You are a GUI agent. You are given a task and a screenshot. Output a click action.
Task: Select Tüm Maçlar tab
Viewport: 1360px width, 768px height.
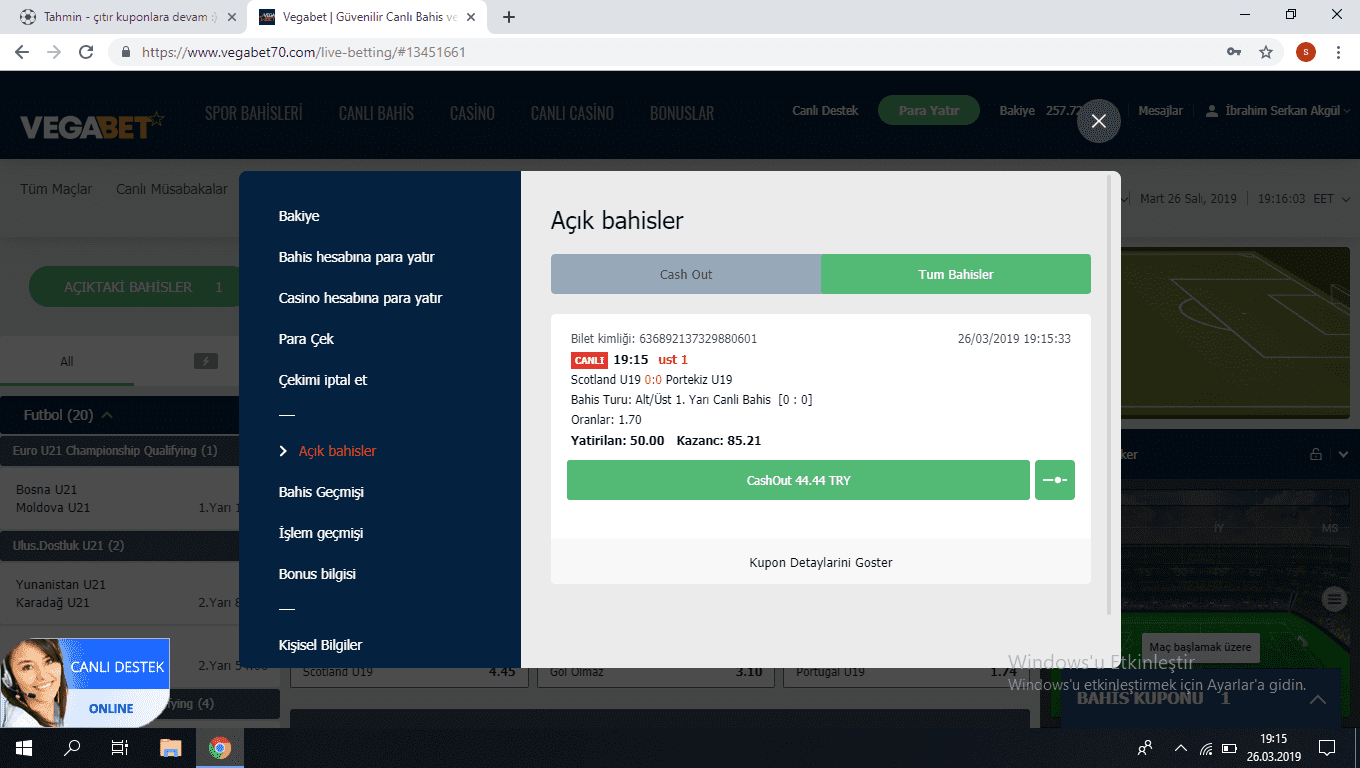pos(56,189)
